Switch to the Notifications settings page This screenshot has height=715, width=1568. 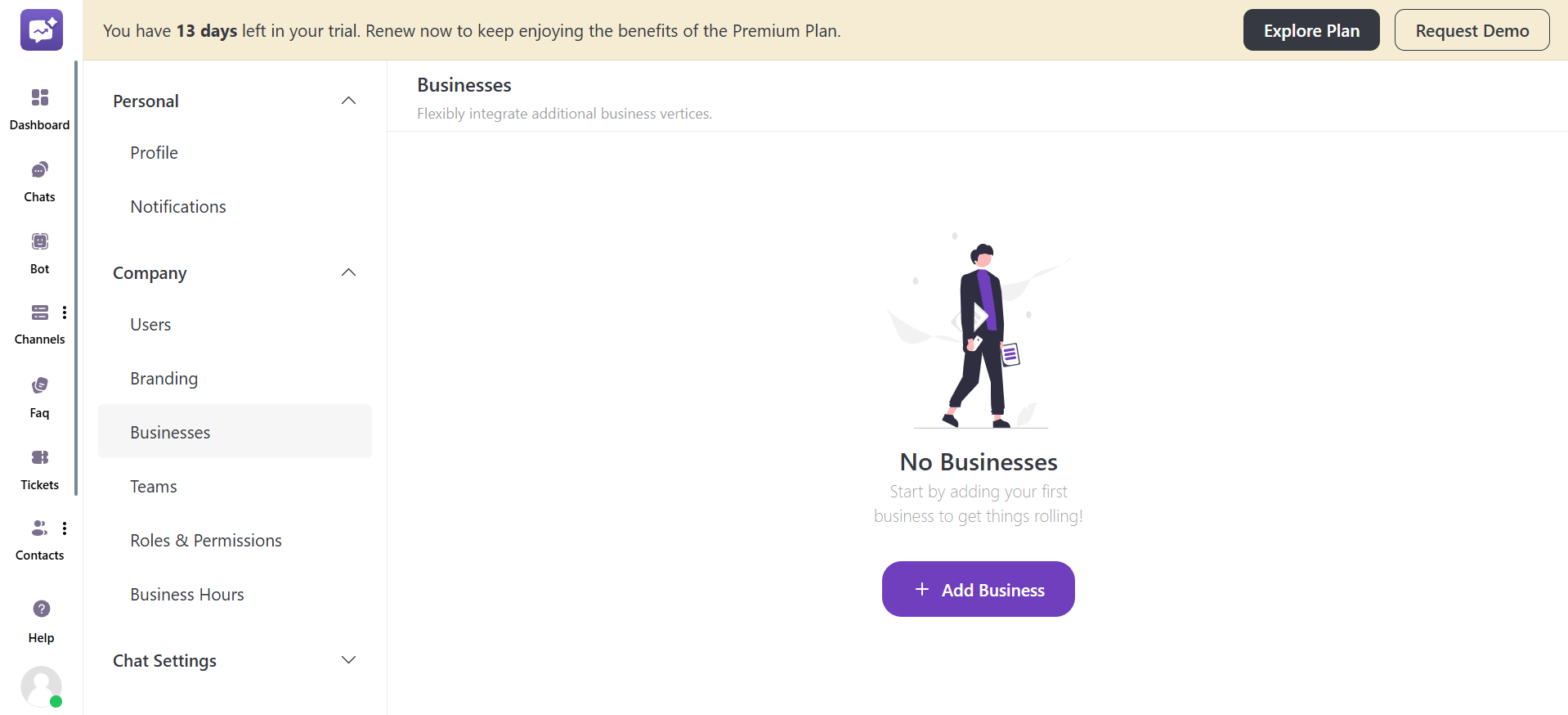[177, 206]
